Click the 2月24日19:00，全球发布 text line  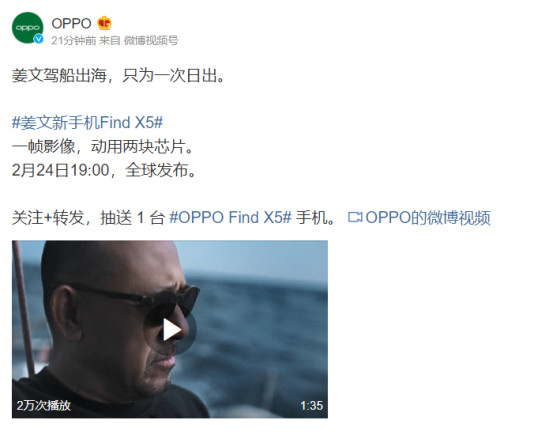coord(105,170)
